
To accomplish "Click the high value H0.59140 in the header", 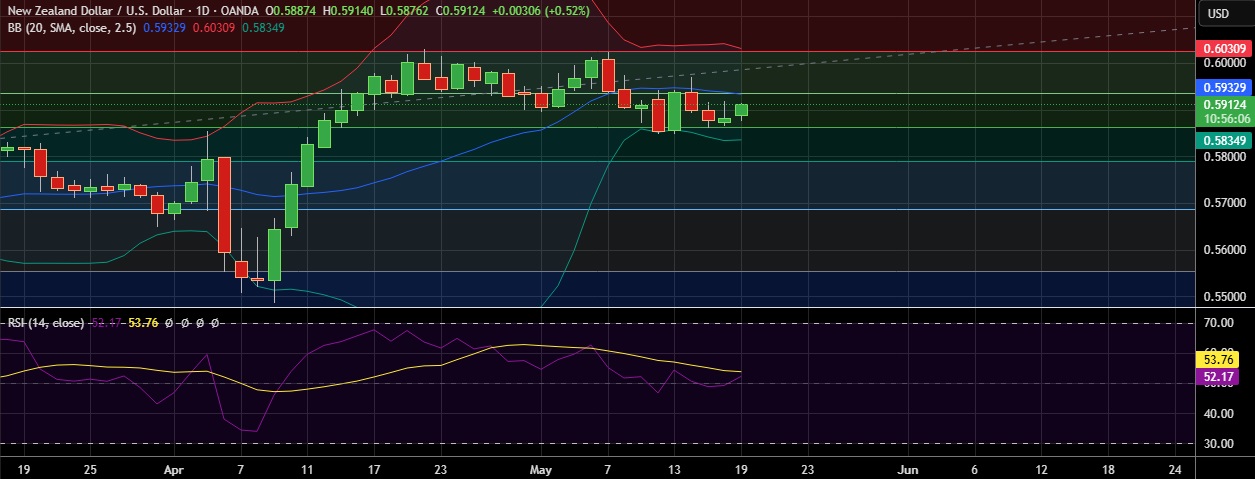I will 348,11.
